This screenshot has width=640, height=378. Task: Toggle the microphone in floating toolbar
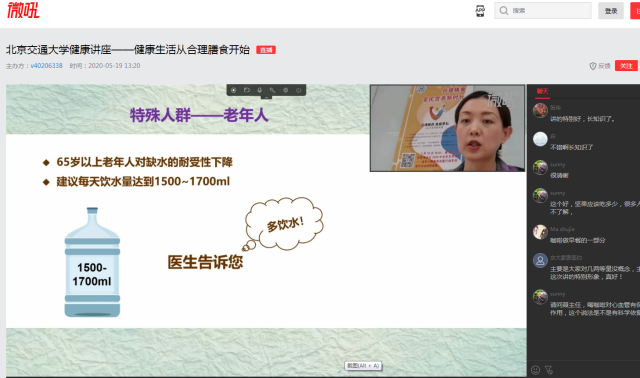click(260, 90)
